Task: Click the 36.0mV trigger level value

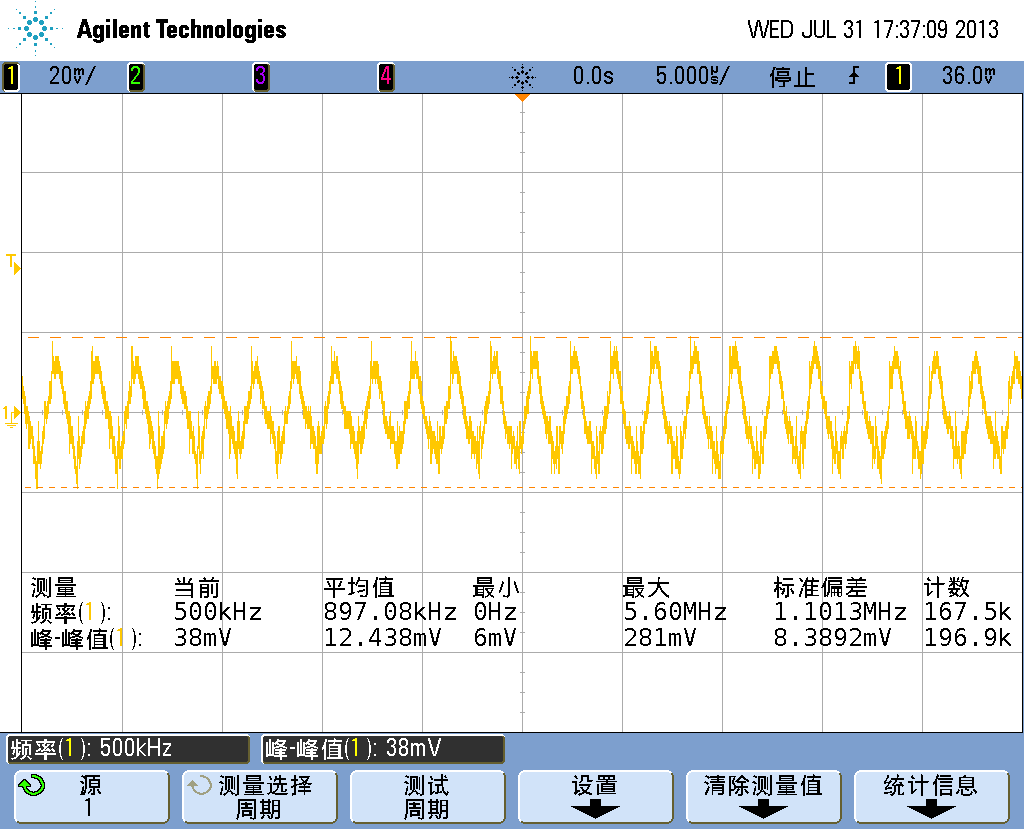Action: coord(968,76)
